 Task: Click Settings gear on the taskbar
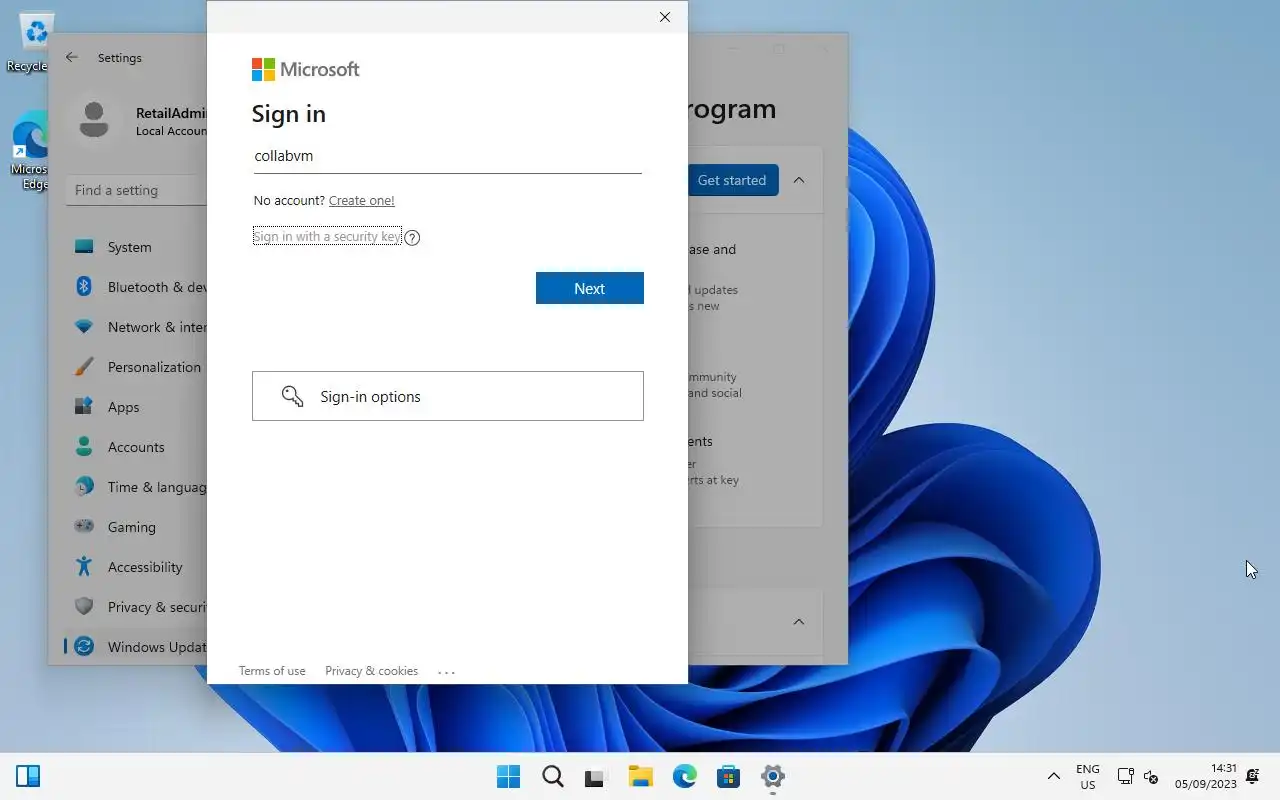click(x=772, y=776)
